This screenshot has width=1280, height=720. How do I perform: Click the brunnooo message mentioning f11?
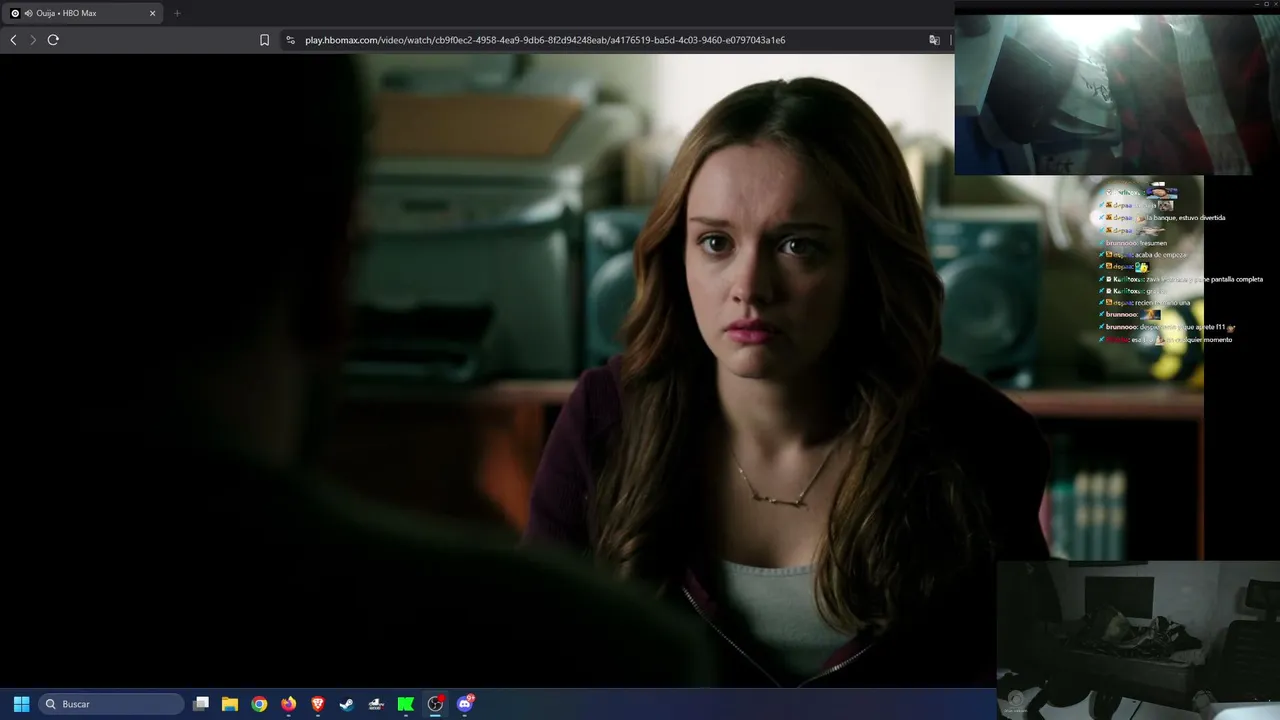[x=1167, y=327]
